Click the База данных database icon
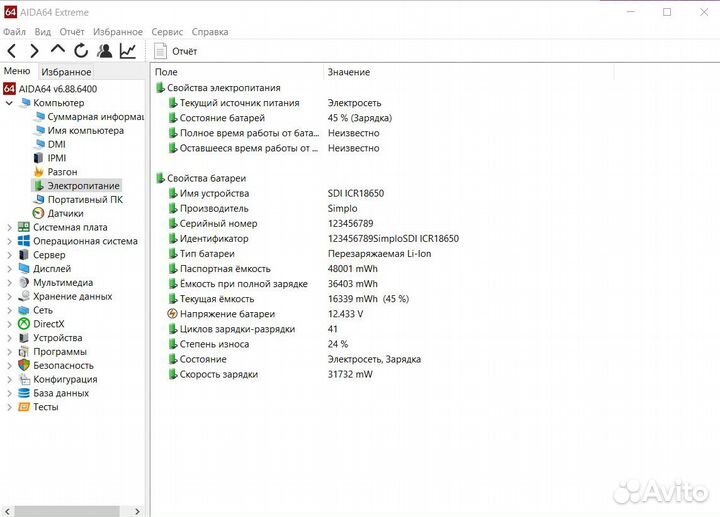The image size is (720, 517). [24, 393]
